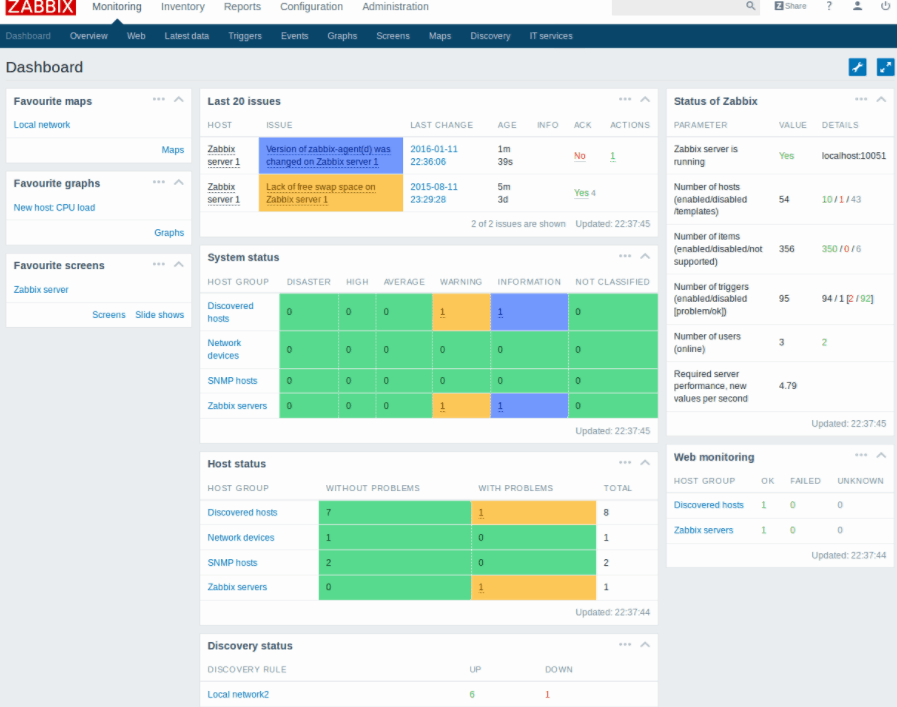The width and height of the screenshot is (897, 707).
Task: Open the Administration main menu
Action: pyautogui.click(x=395, y=7)
